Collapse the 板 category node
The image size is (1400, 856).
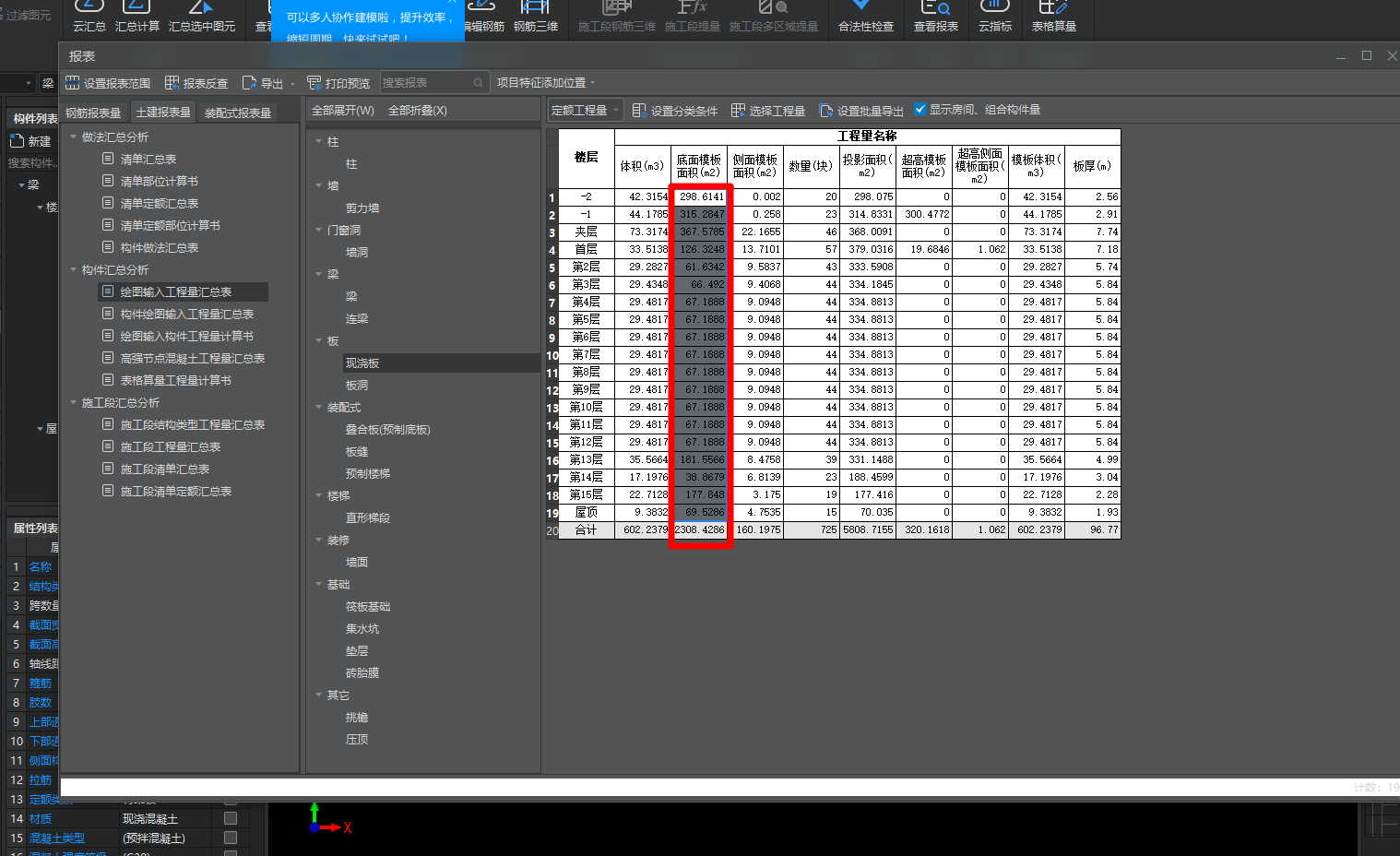pos(319,341)
